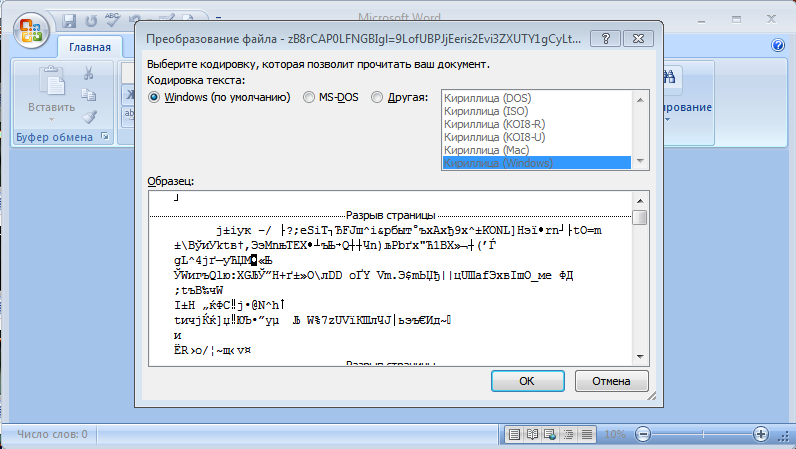Click the Вставить paste clipboard icon
Screen dimensions: 796x449
coord(52,81)
